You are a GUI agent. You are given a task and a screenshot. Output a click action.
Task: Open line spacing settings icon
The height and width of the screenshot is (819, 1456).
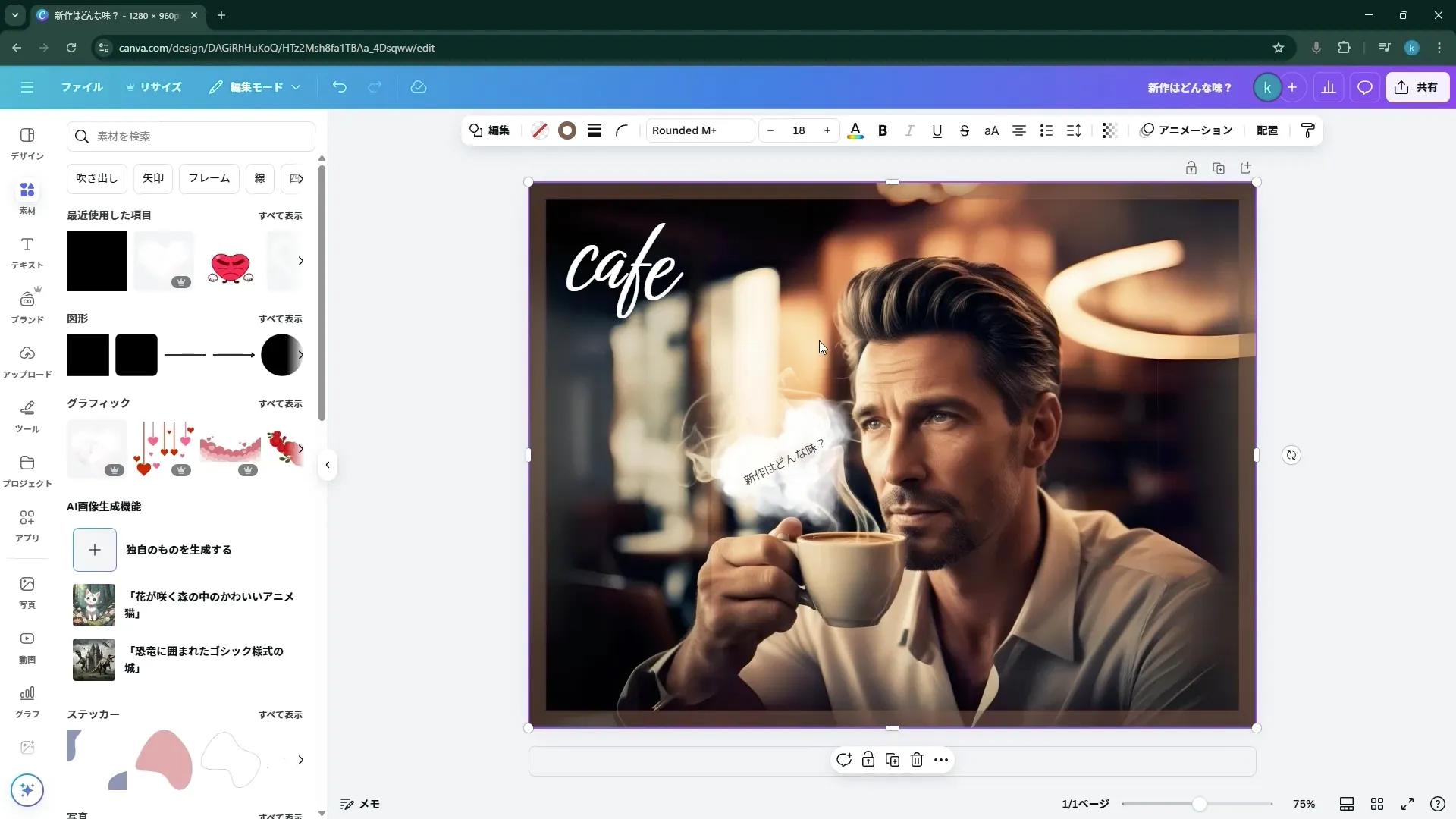(x=1073, y=130)
